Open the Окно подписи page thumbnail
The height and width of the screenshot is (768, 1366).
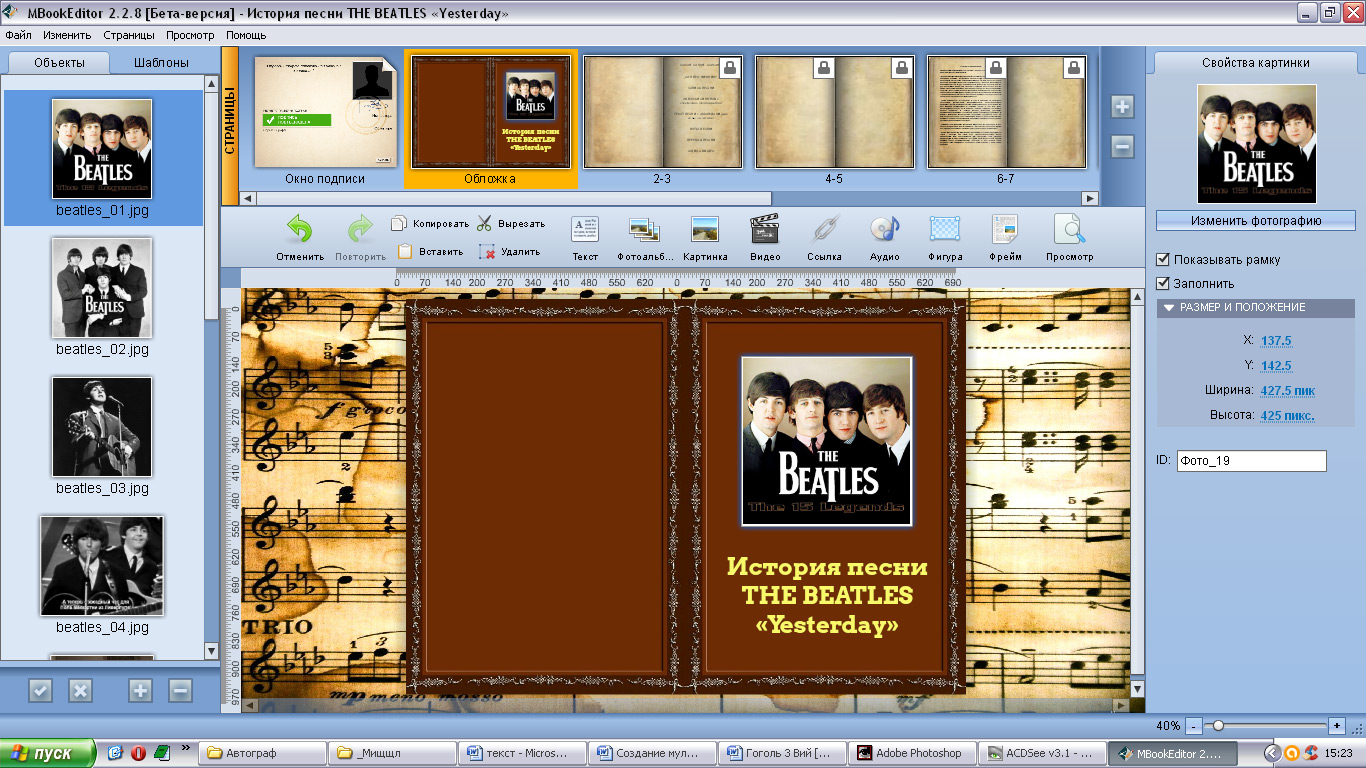pyautogui.click(x=325, y=112)
